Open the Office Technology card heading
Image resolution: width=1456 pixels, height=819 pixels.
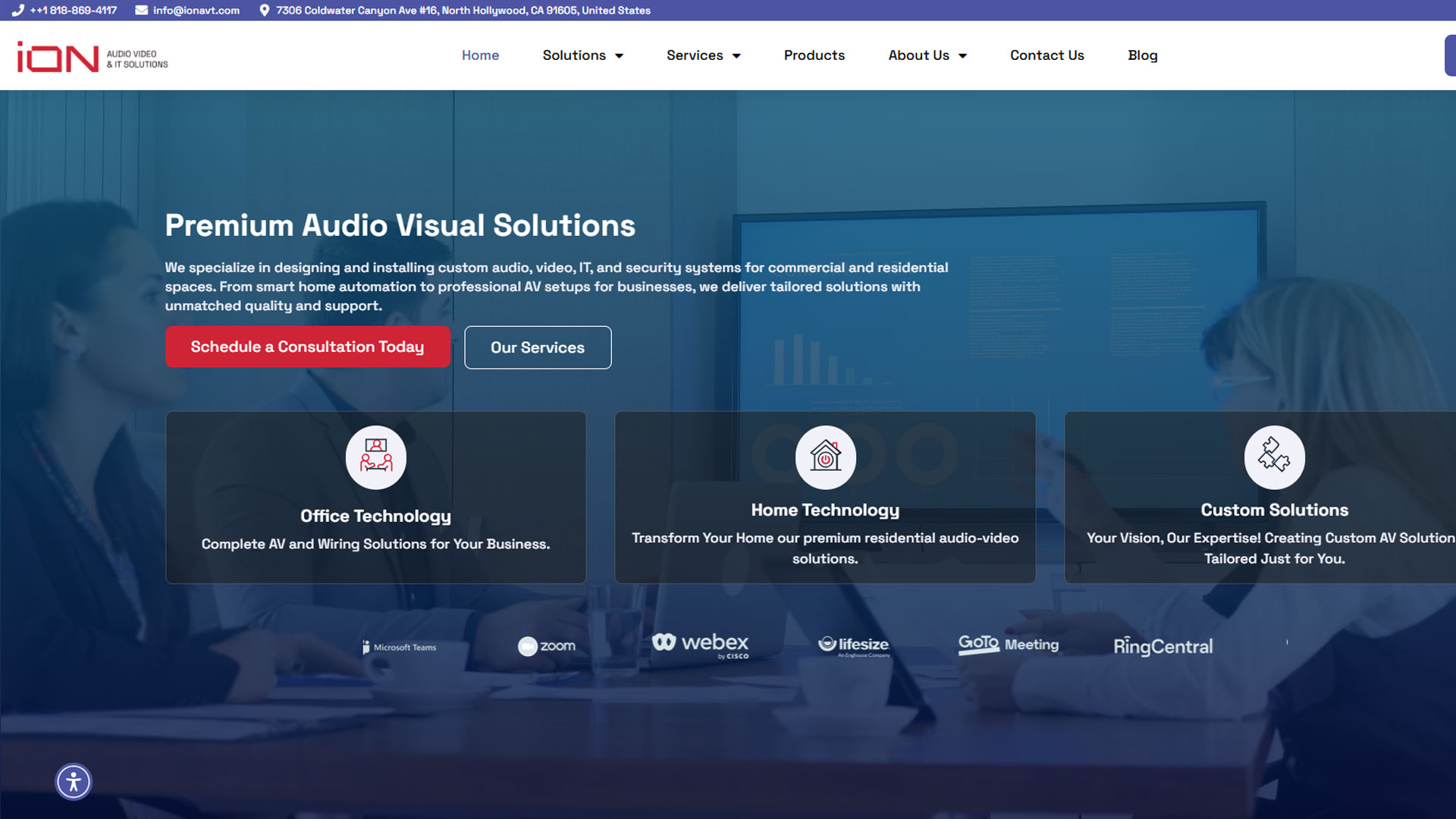coord(375,516)
